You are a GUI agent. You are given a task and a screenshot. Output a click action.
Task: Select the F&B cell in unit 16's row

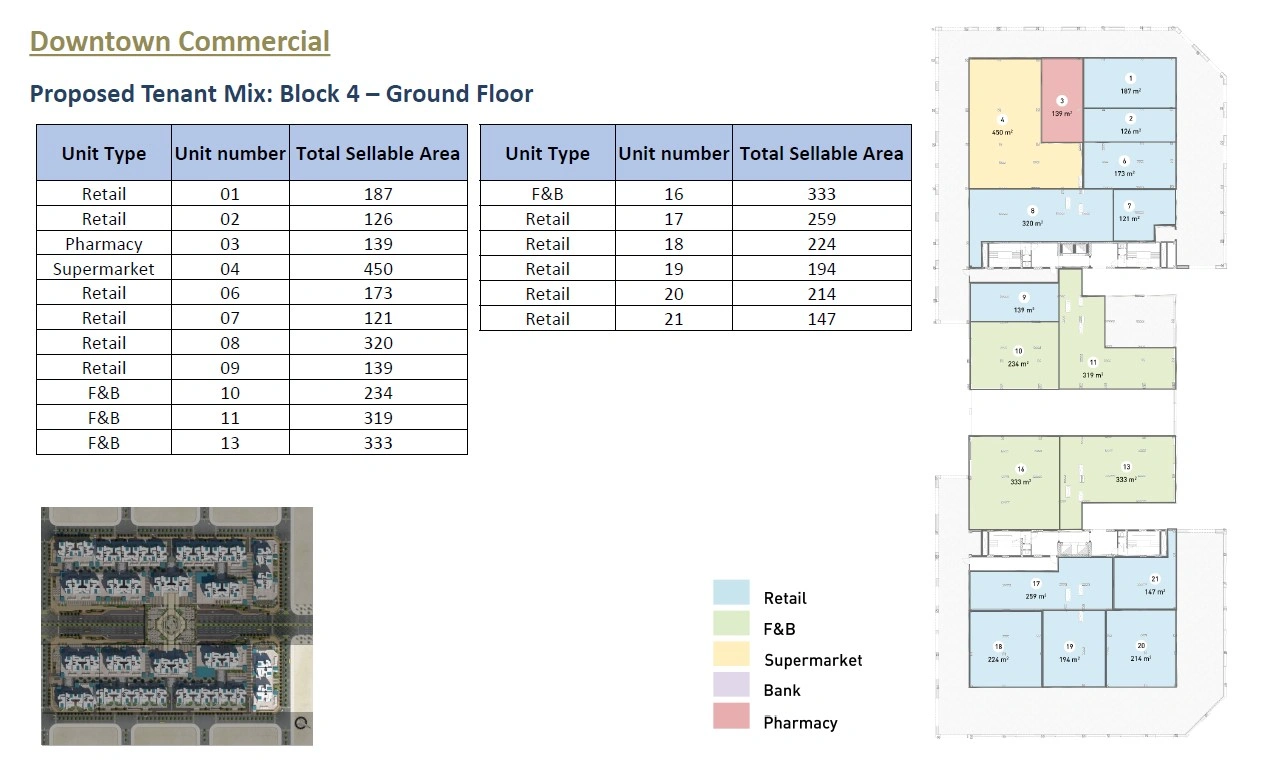pos(548,194)
